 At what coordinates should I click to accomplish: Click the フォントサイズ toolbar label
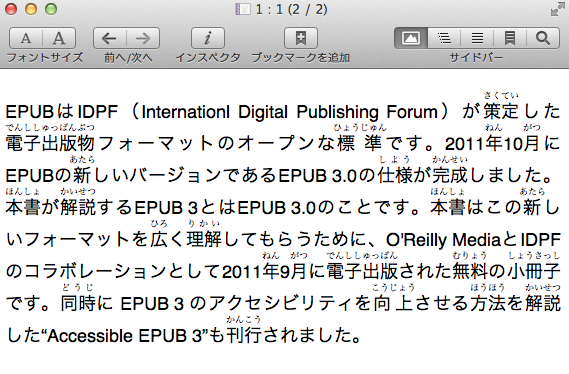coord(45,57)
